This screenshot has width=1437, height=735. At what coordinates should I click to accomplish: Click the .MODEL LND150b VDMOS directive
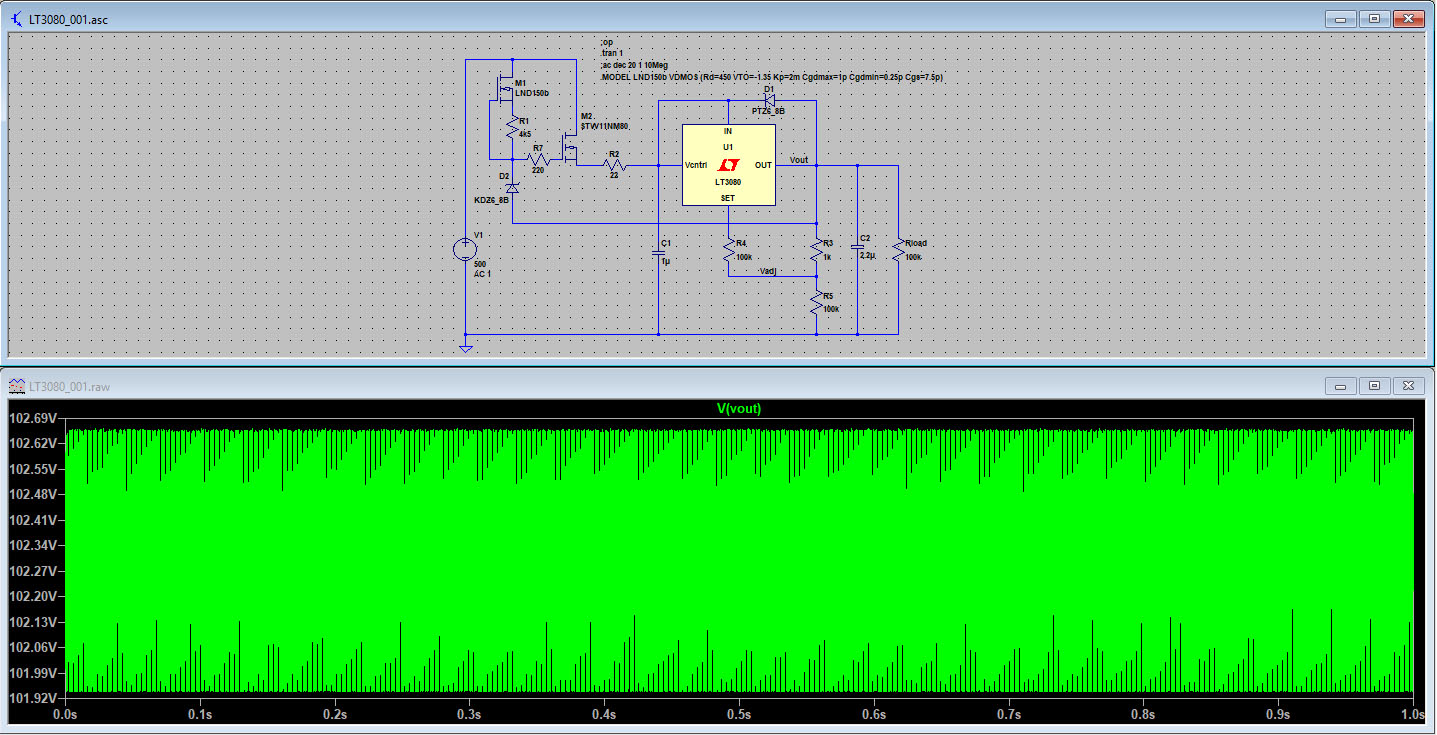pyautogui.click(x=771, y=76)
